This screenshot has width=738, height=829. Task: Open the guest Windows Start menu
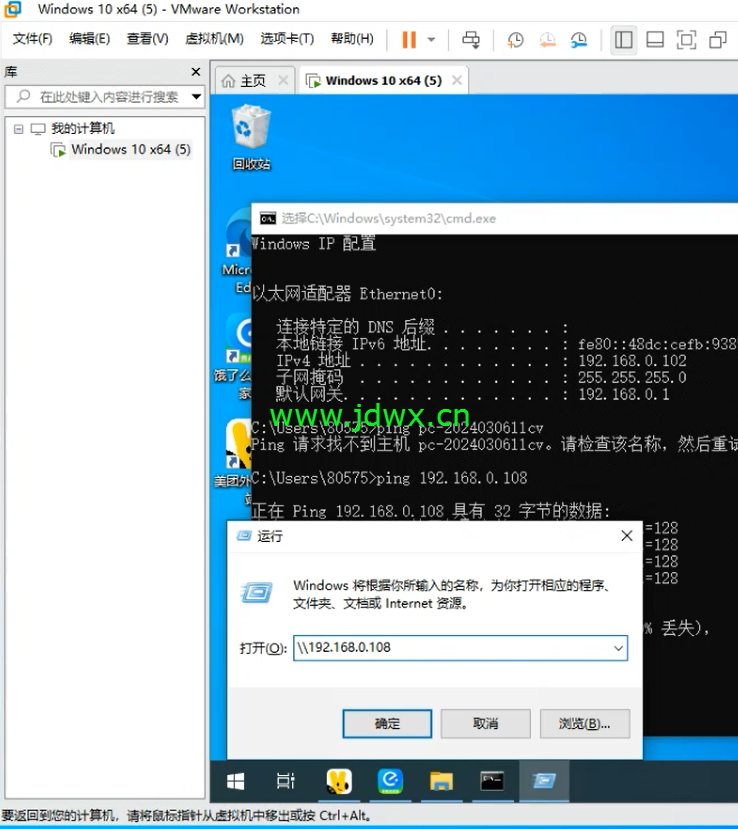pyautogui.click(x=235, y=781)
